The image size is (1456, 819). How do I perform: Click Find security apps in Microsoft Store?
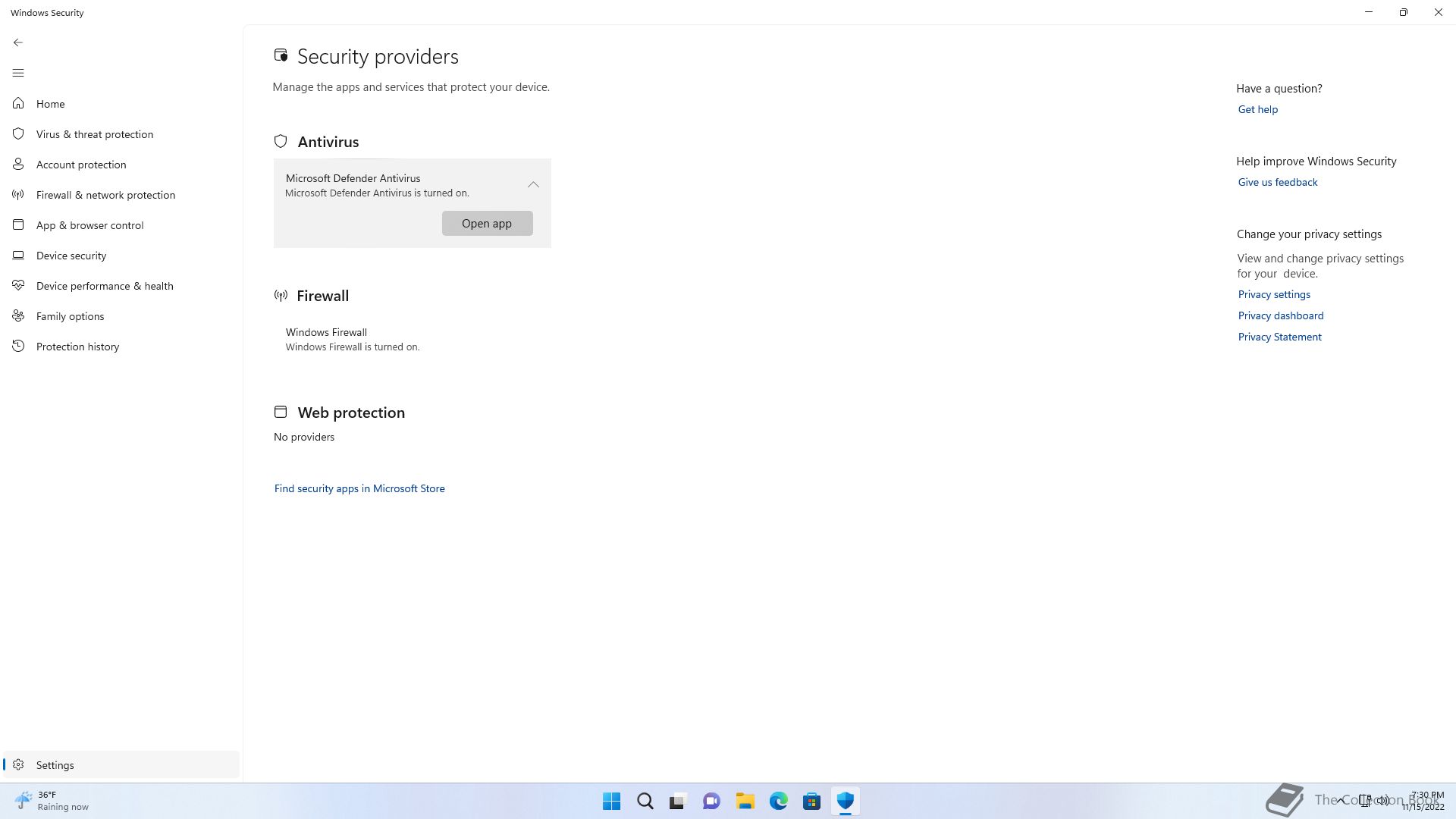click(359, 488)
